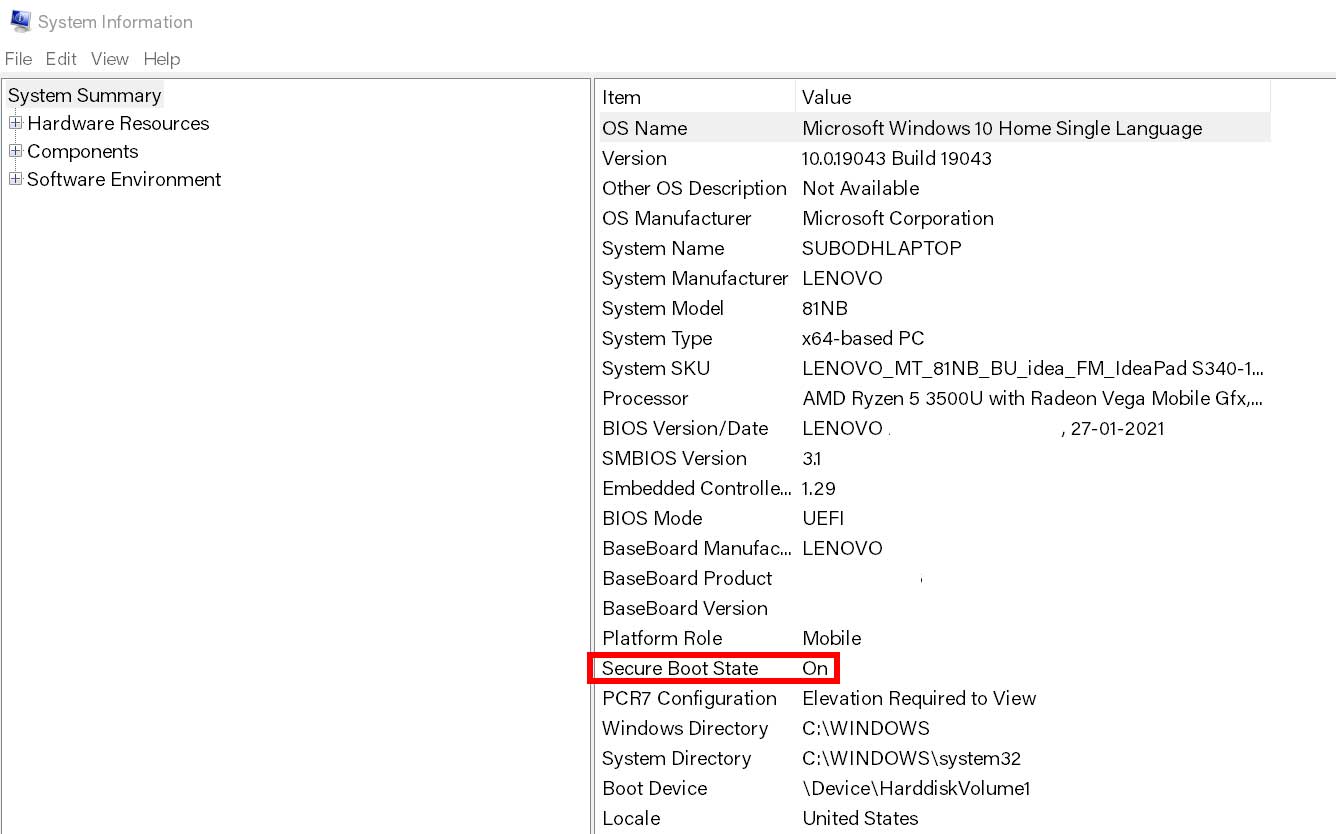Viewport: 1336px width, 834px height.
Task: Click the 10.0.19043 Build 19043 value
Action: [897, 158]
